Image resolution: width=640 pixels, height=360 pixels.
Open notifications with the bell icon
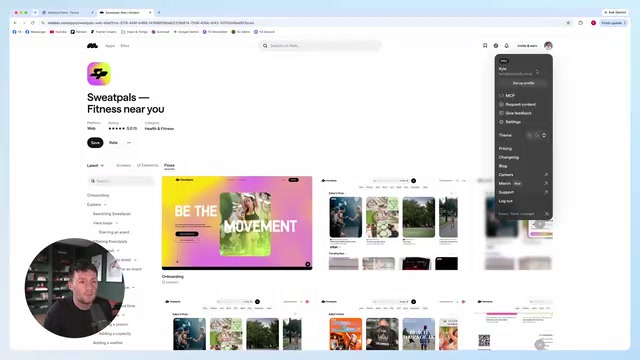pyautogui.click(x=507, y=46)
